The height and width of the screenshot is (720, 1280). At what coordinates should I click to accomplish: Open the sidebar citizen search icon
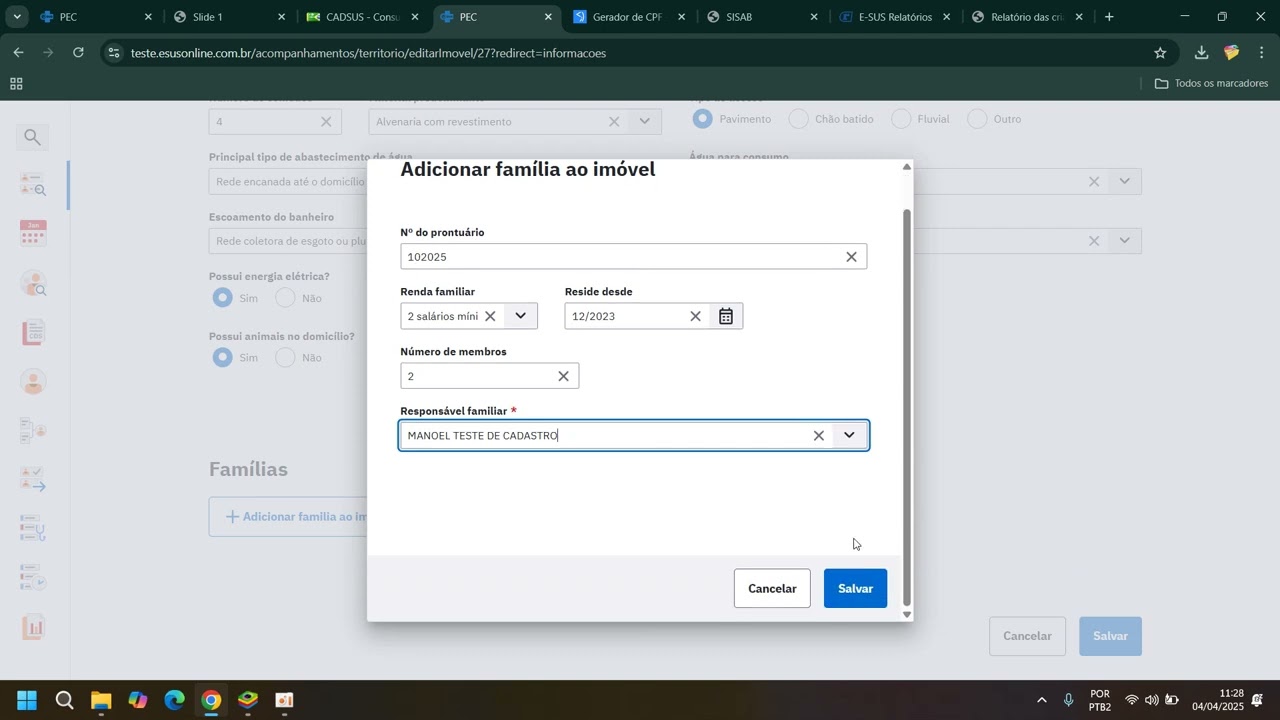click(x=33, y=284)
